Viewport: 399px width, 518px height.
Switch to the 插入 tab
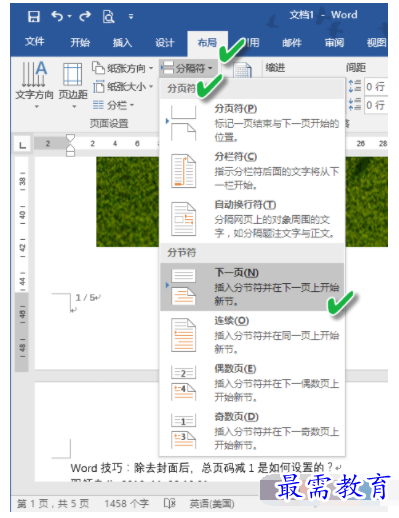tap(122, 42)
